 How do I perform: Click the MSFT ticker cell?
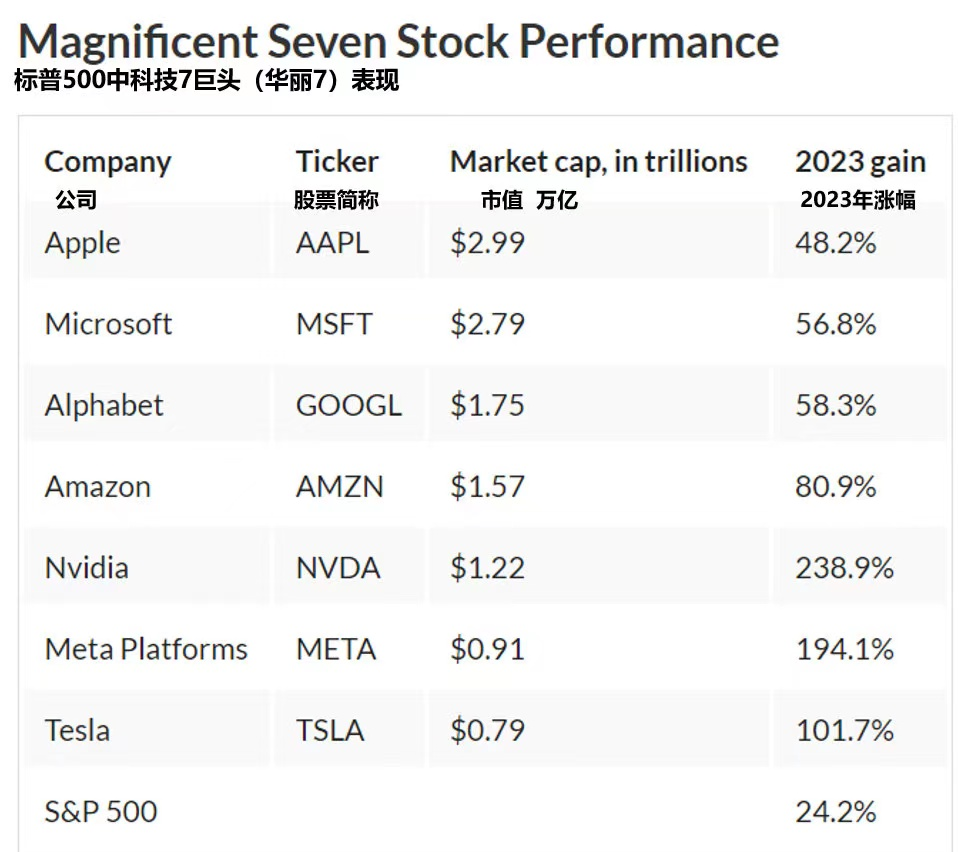click(334, 324)
